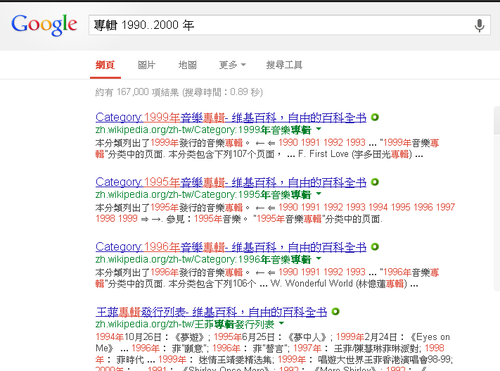Click snippet text 本分類列出了1999年發行的音樂專輯
The image size is (500, 371).
(169, 143)
